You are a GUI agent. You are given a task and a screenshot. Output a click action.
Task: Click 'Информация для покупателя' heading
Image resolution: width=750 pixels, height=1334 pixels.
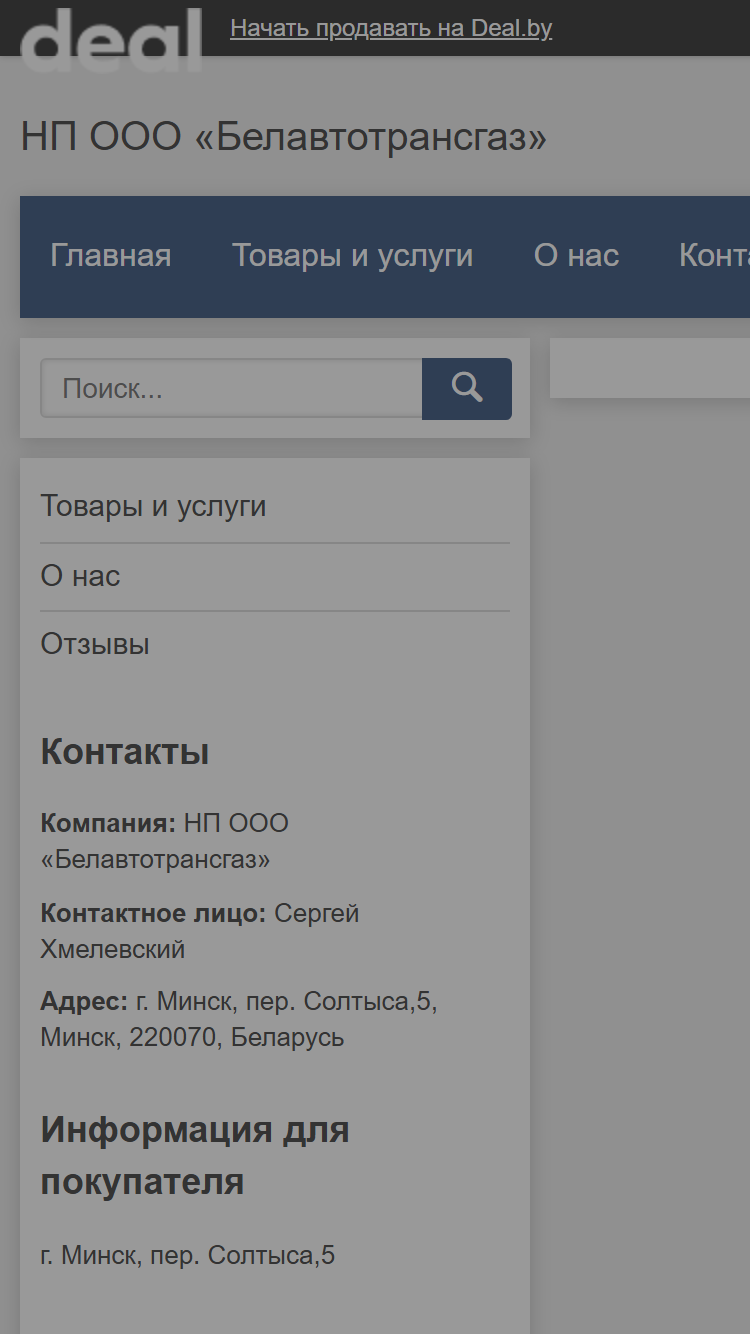[195, 1156]
